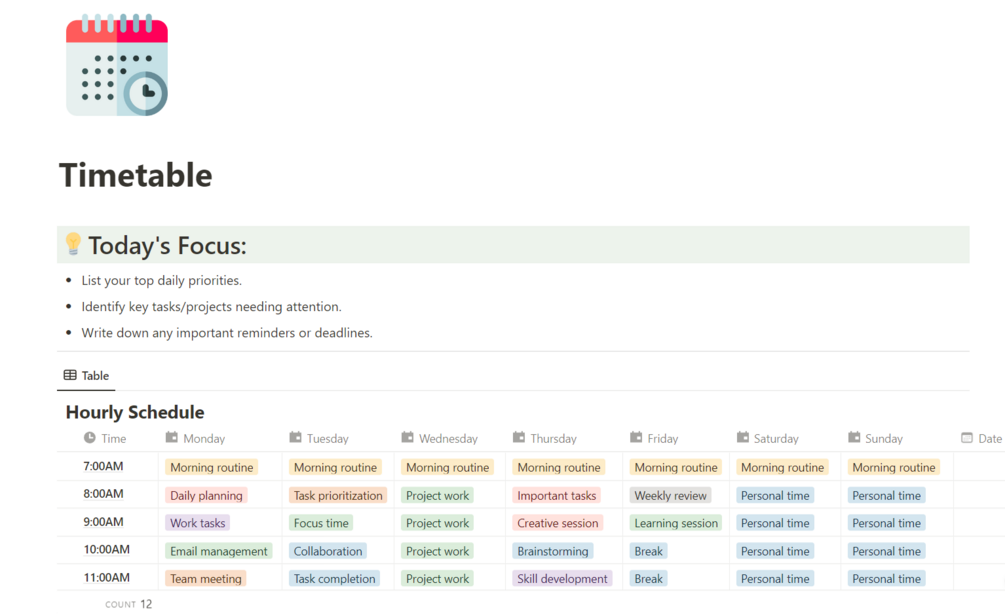
Task: Click the Hourly Schedule database title
Action: pyautogui.click(x=135, y=412)
